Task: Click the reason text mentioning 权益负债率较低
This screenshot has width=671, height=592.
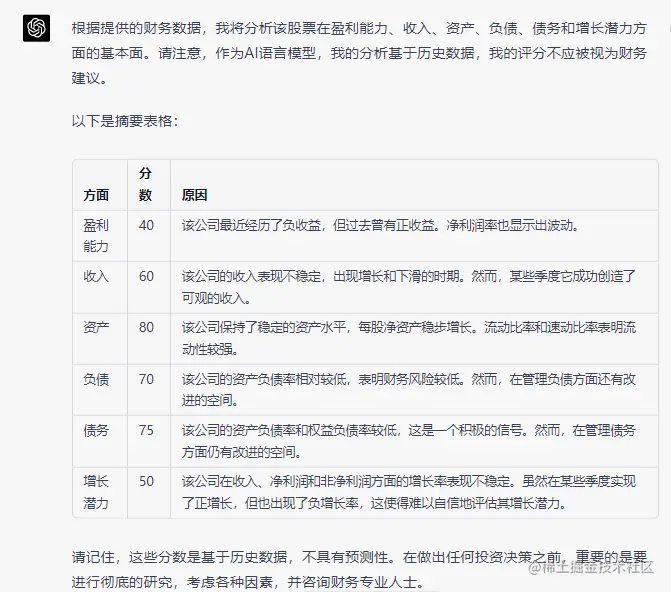Action: click(x=409, y=441)
